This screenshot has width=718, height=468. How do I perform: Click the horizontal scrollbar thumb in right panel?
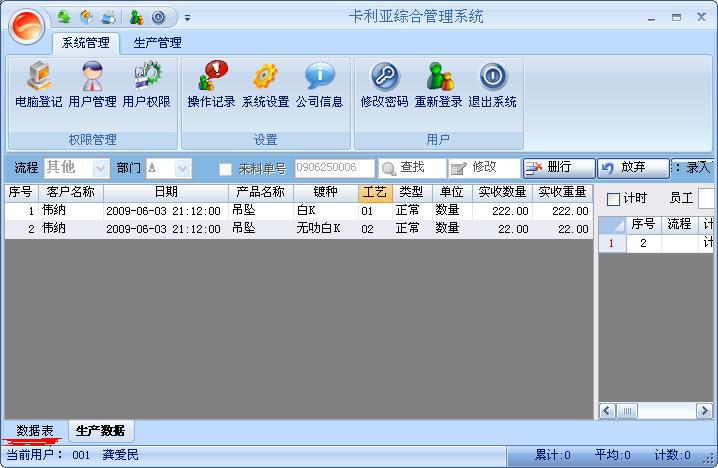[627, 411]
